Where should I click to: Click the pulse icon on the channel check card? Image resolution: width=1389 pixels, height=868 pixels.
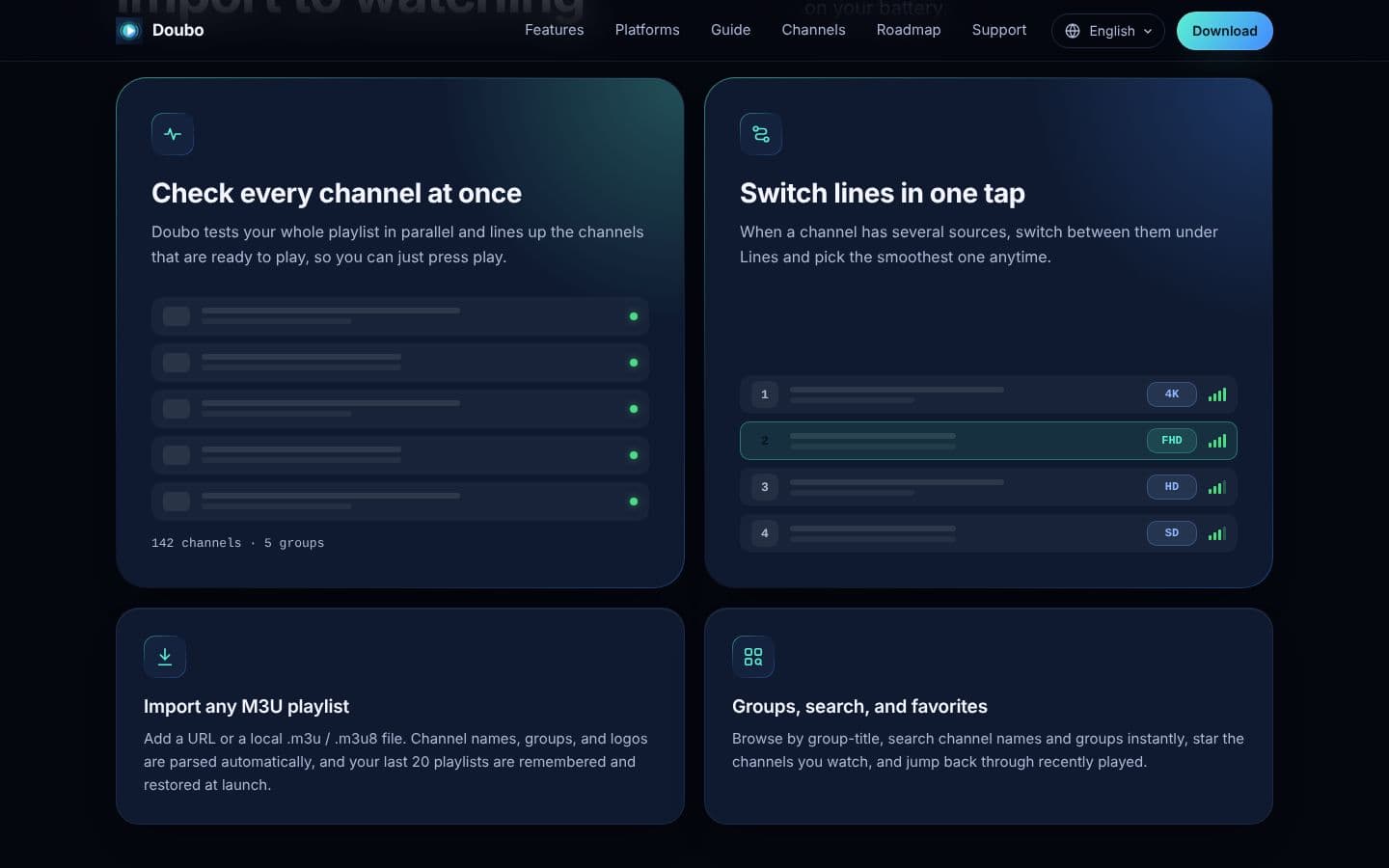click(x=173, y=134)
